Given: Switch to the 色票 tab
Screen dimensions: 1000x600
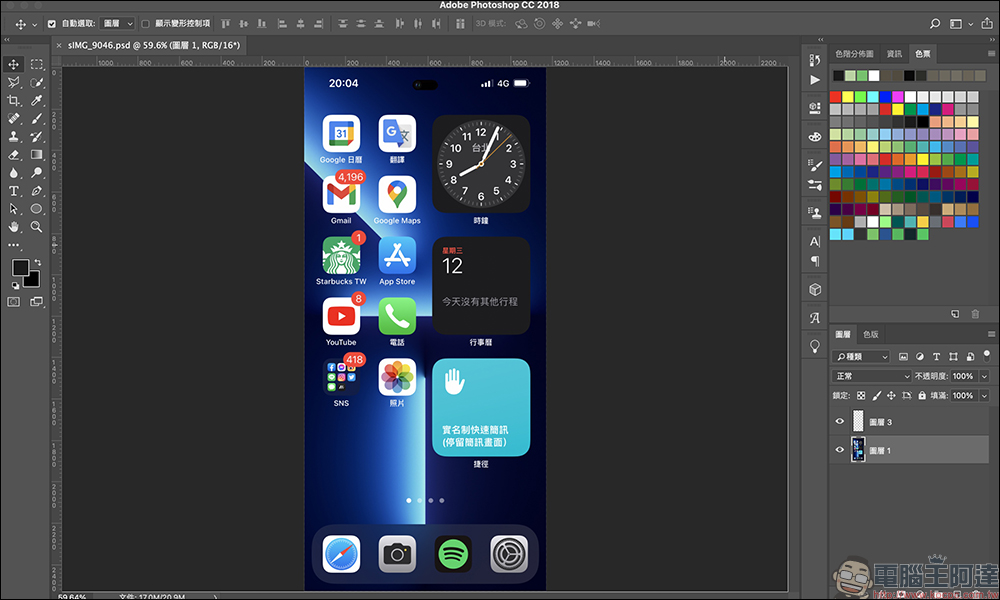Looking at the screenshot, I should (x=922, y=54).
